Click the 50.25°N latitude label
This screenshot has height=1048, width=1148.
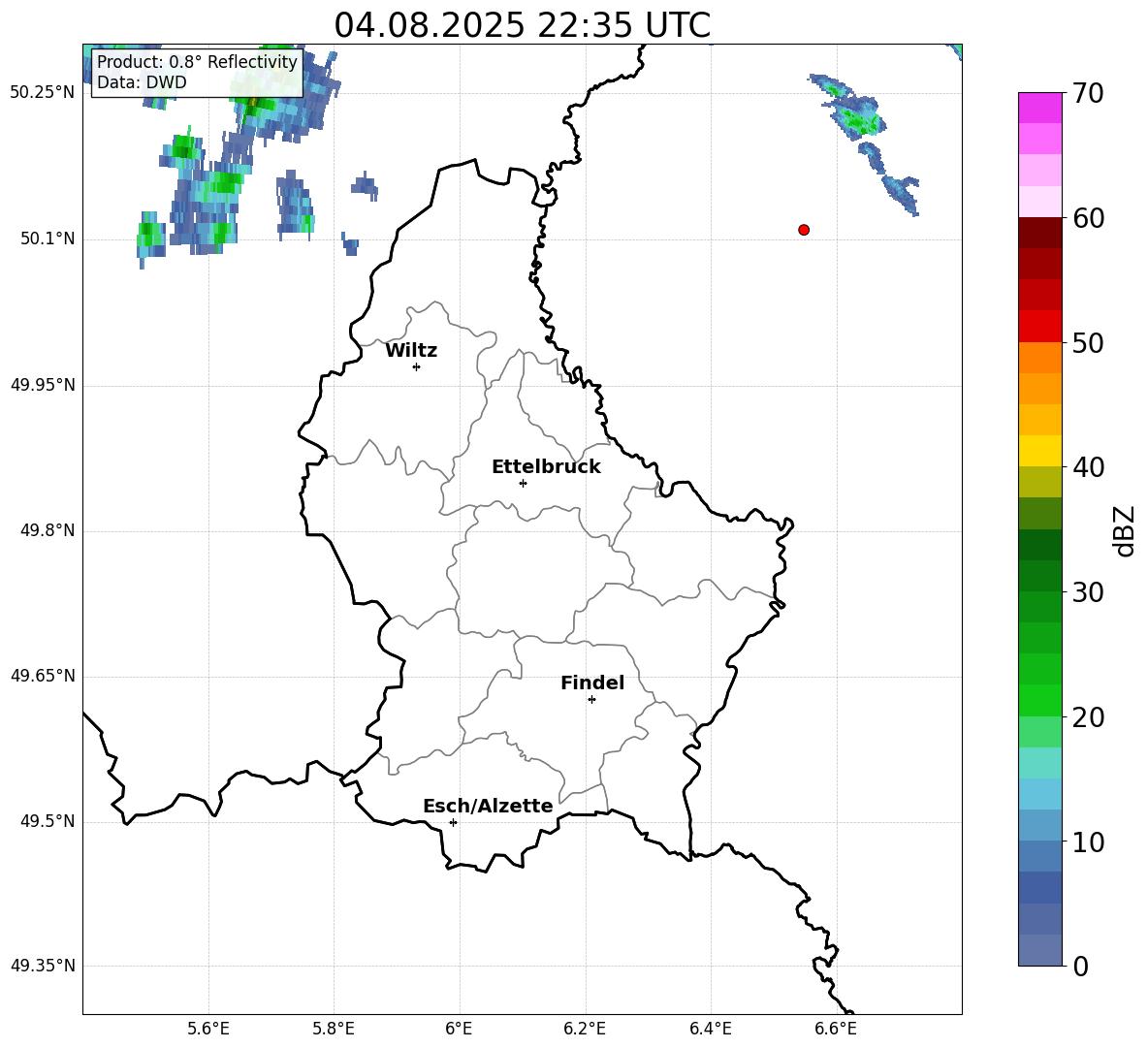coord(43,93)
